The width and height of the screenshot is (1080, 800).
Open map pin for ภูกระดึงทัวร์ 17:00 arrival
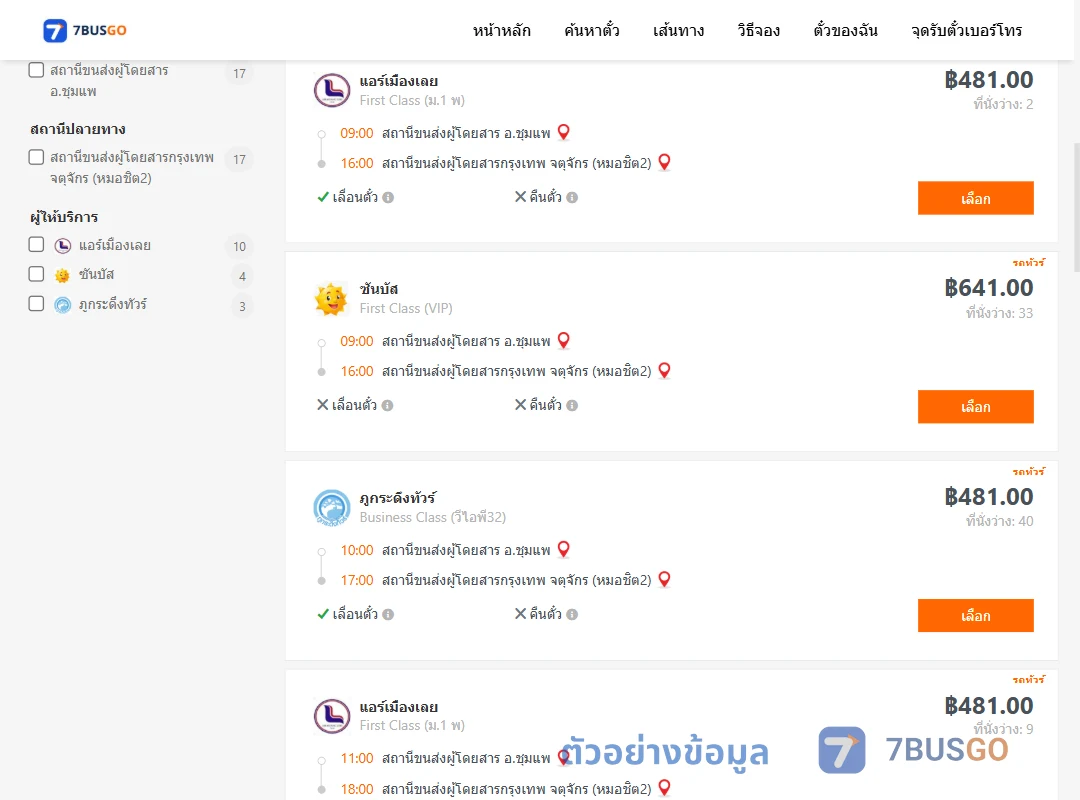(x=664, y=579)
